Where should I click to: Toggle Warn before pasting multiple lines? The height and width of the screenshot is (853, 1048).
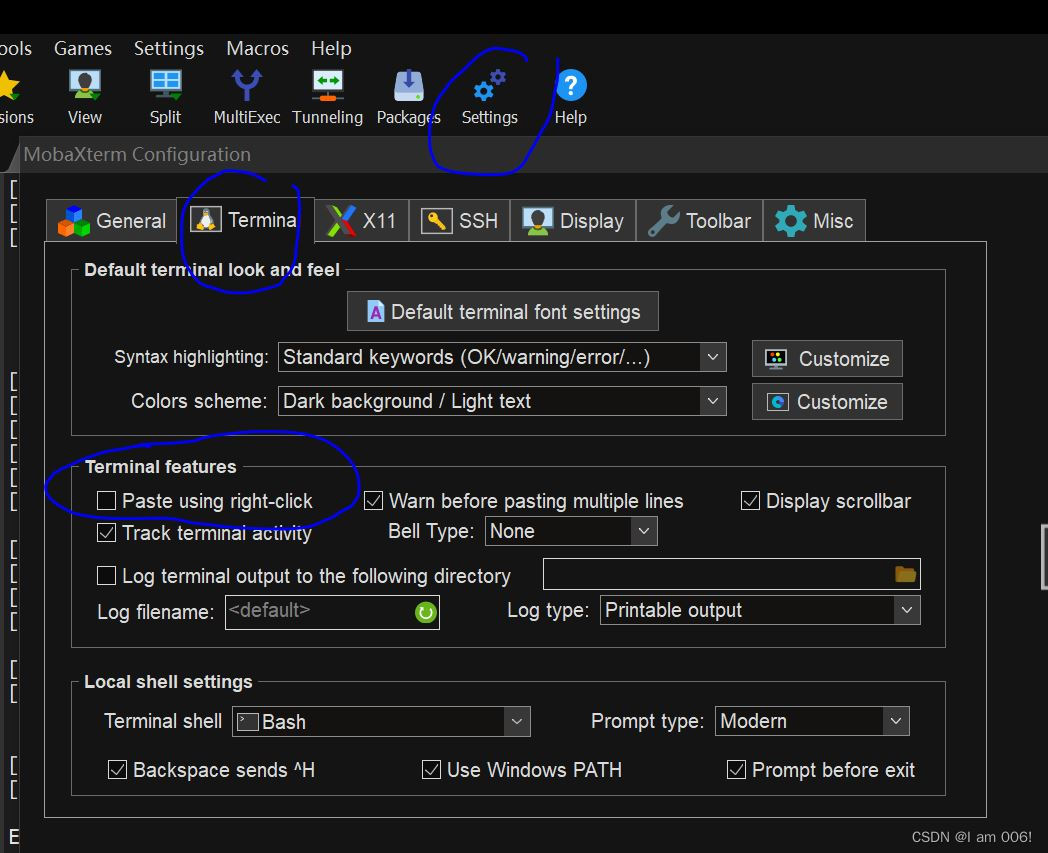pos(373,500)
